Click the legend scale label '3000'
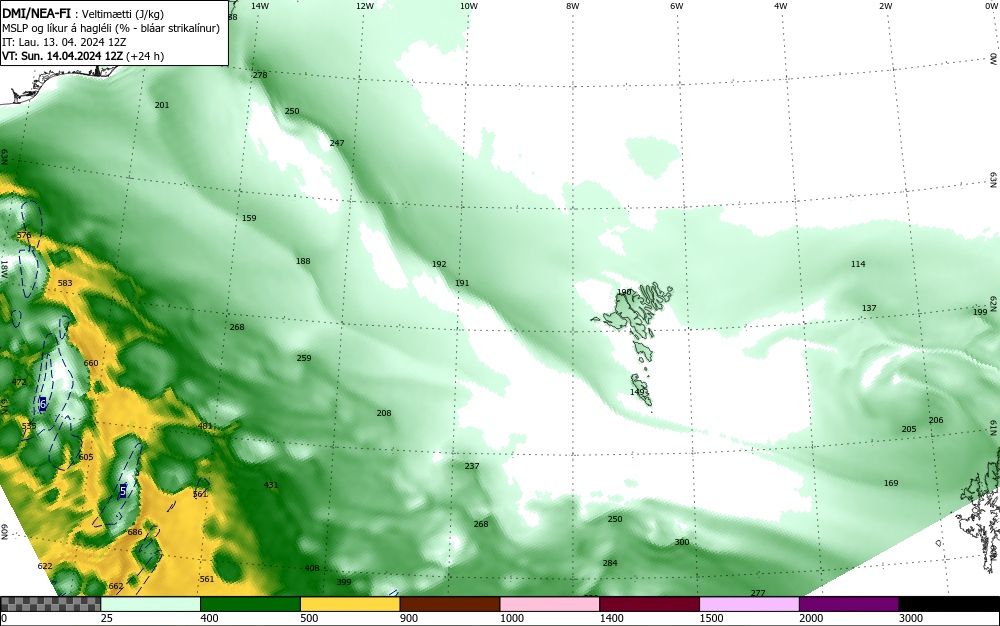This screenshot has width=1000, height=626. [x=911, y=618]
